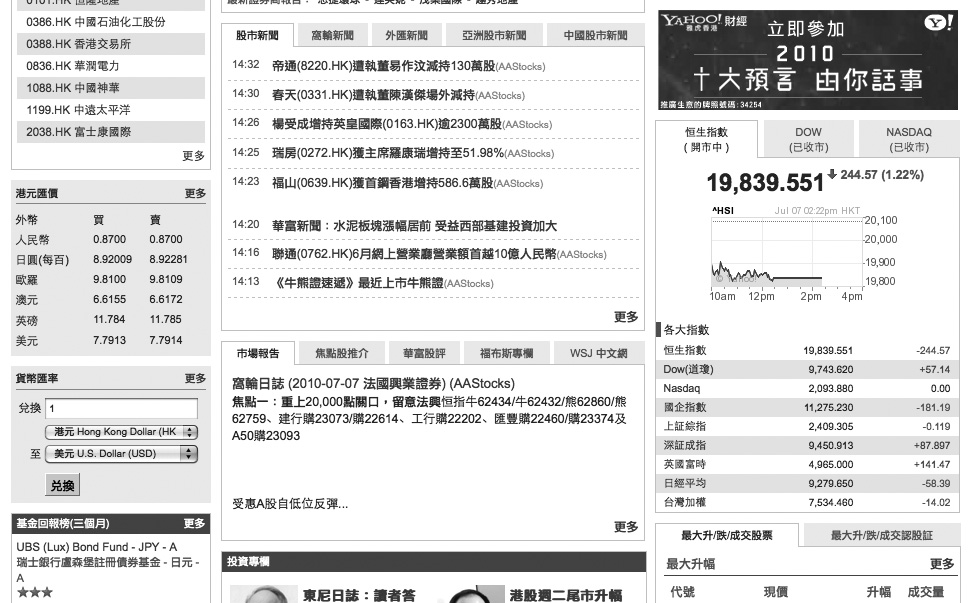Select the 焦點股推介 tab
Viewport: 970px width, 603px height.
[x=341, y=353]
